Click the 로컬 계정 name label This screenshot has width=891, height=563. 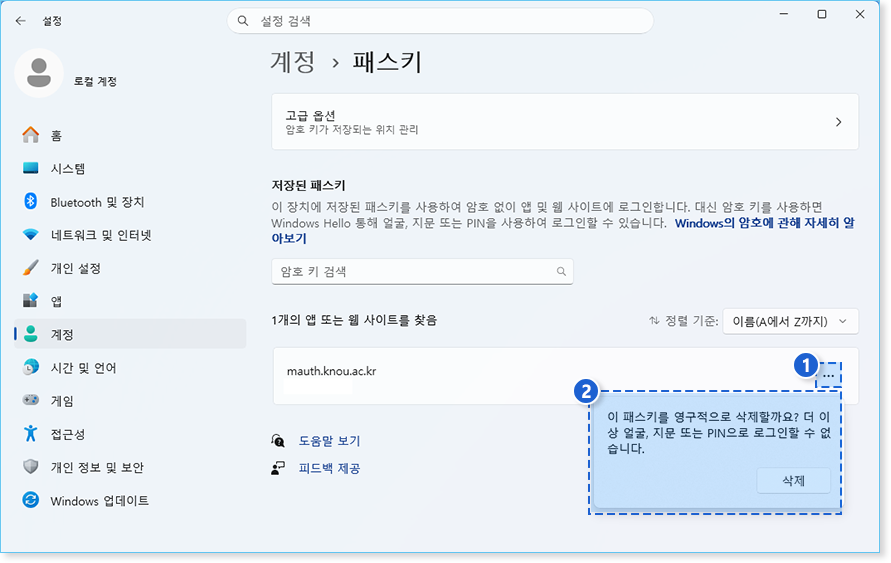(x=95, y=81)
